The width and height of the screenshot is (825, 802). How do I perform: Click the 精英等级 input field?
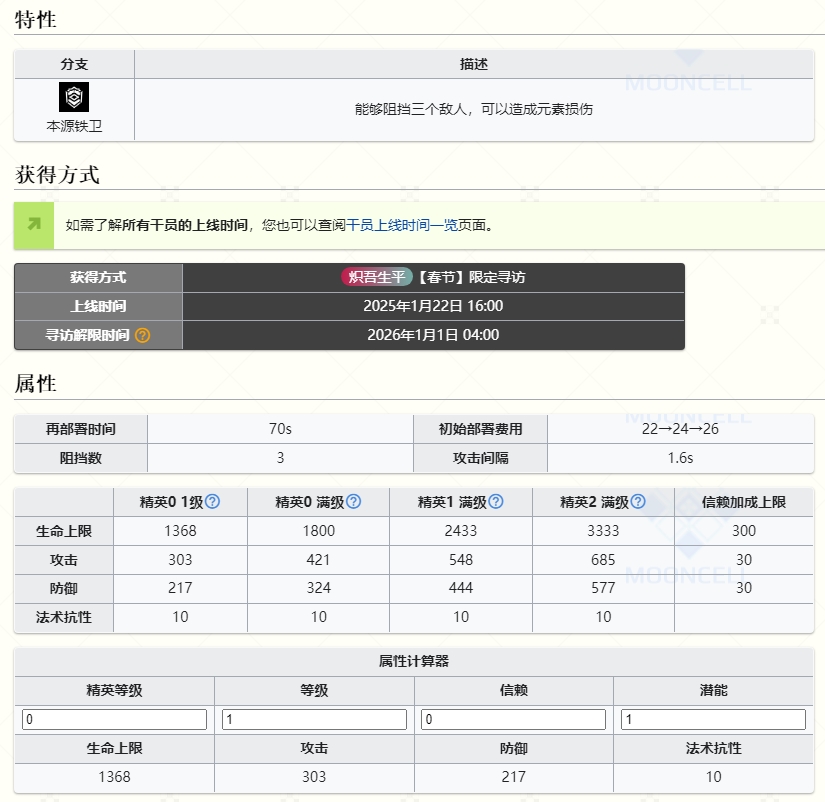(113, 718)
